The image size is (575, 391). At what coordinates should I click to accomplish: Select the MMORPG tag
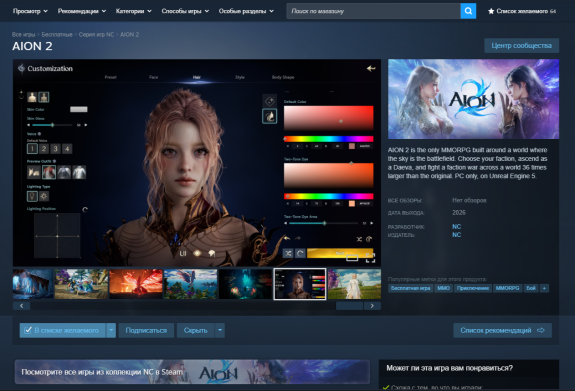click(x=508, y=288)
